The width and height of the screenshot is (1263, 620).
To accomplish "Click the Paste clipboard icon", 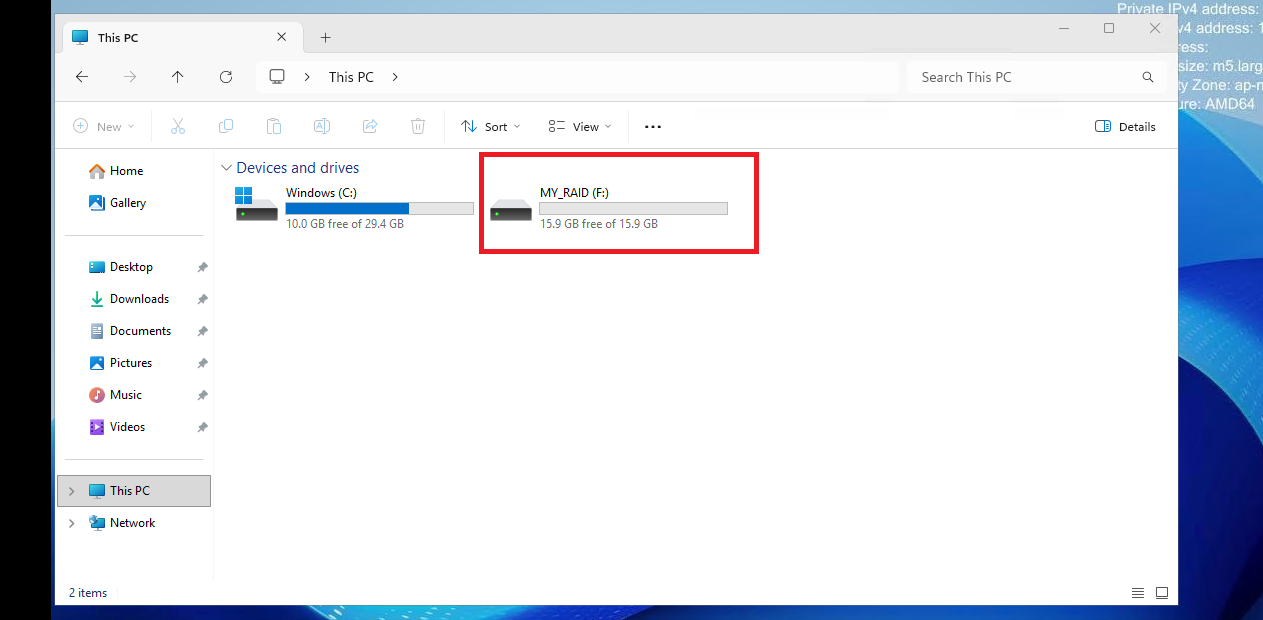I will pyautogui.click(x=274, y=126).
